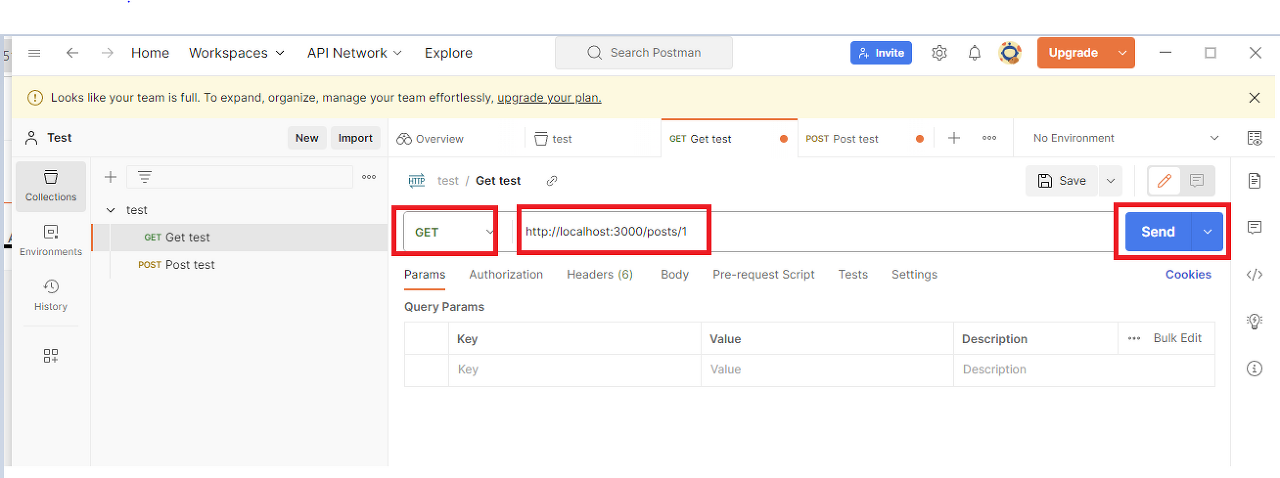This screenshot has width=1280, height=478.
Task: Open the Code snippet icon
Action: coord(1255,275)
